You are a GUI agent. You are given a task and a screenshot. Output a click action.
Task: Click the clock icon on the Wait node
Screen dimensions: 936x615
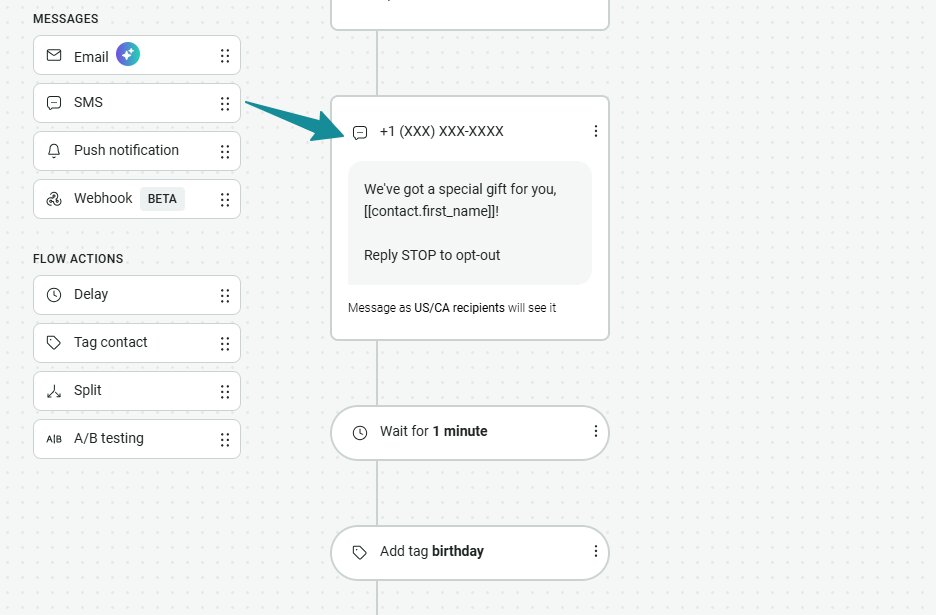coord(359,431)
